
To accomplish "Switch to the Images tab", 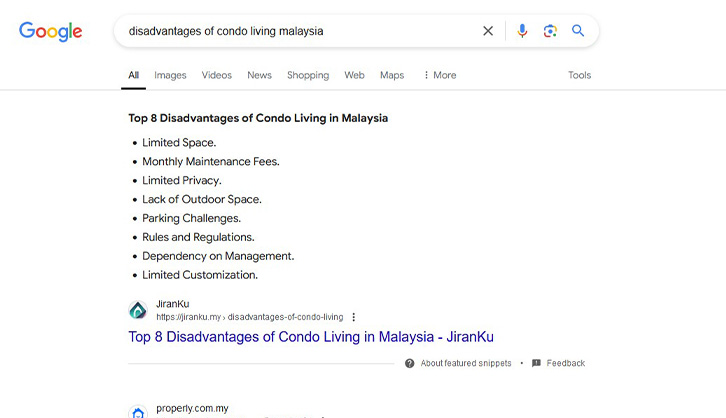I will point(170,75).
